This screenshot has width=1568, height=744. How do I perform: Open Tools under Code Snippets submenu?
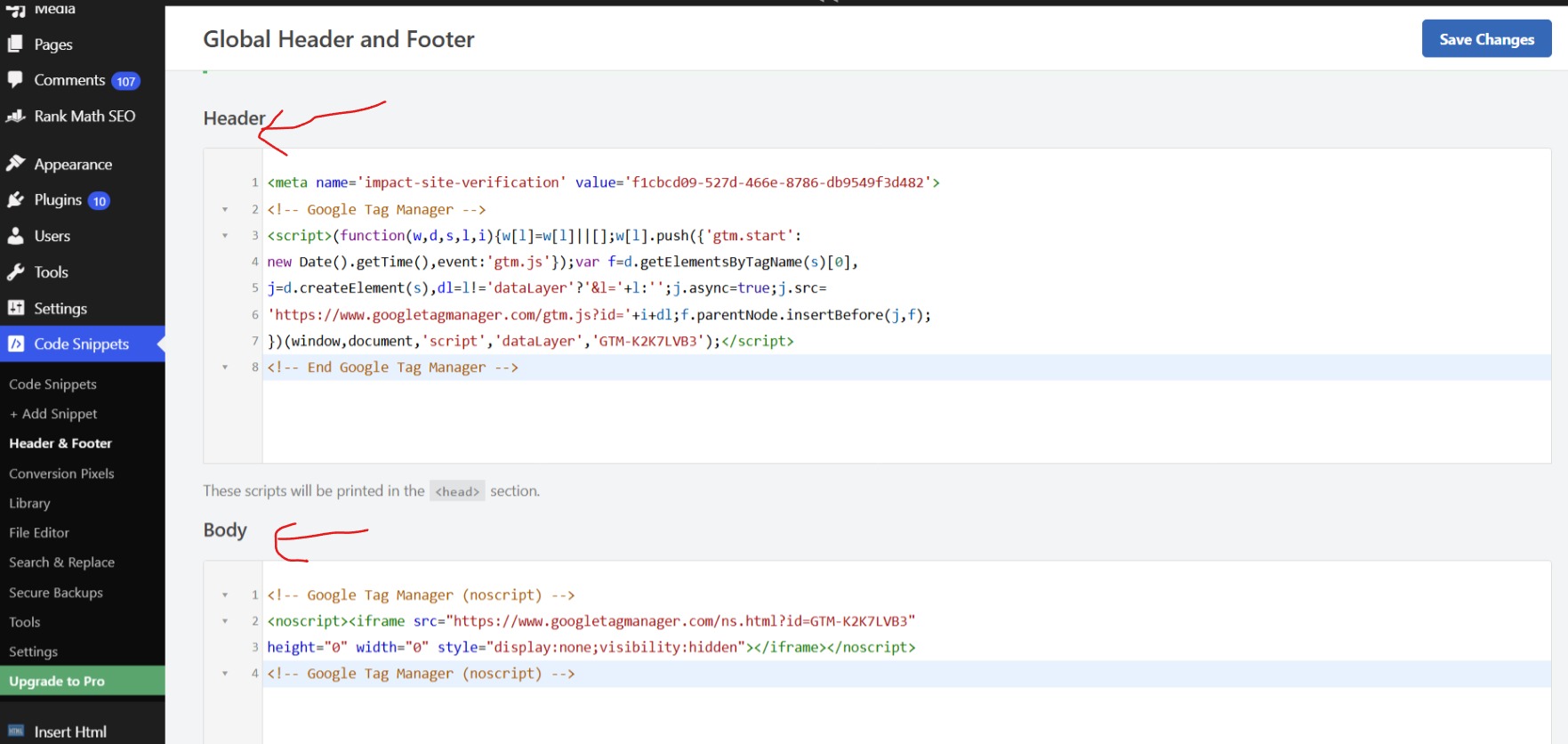click(25, 622)
